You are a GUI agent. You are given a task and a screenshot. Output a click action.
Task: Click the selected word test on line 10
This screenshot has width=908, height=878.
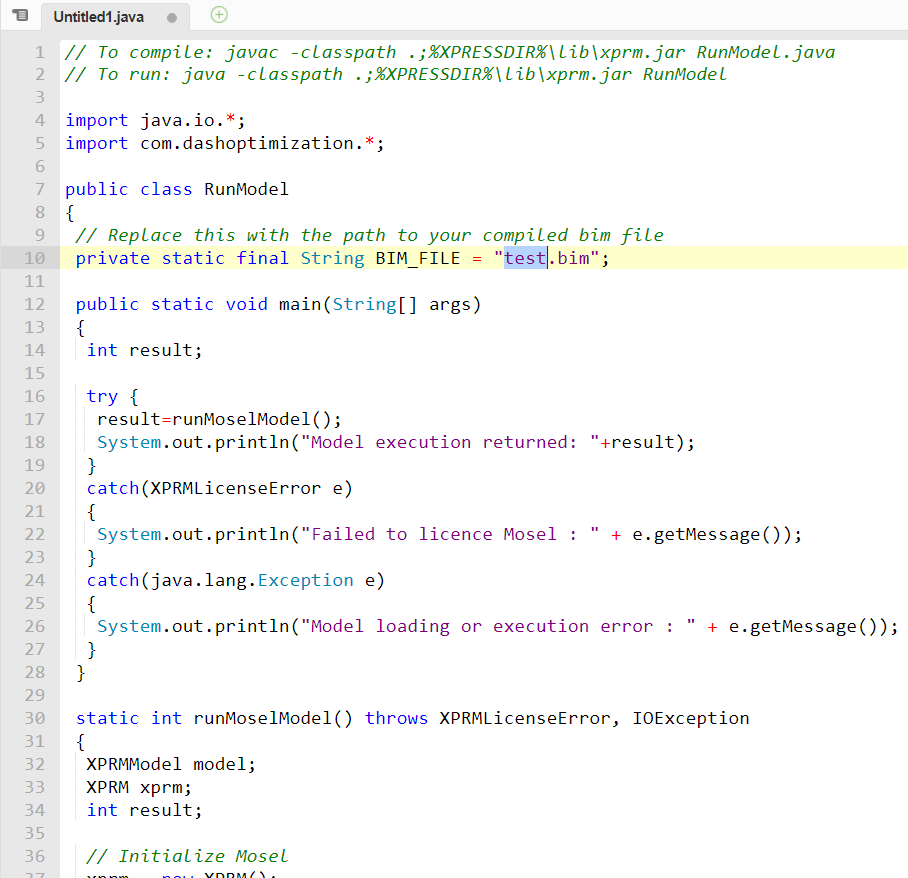524,257
